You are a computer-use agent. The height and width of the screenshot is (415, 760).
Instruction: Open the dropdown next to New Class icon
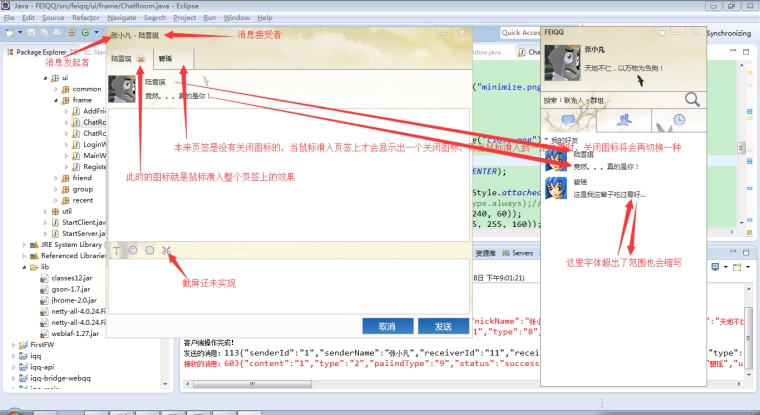(x=96, y=32)
